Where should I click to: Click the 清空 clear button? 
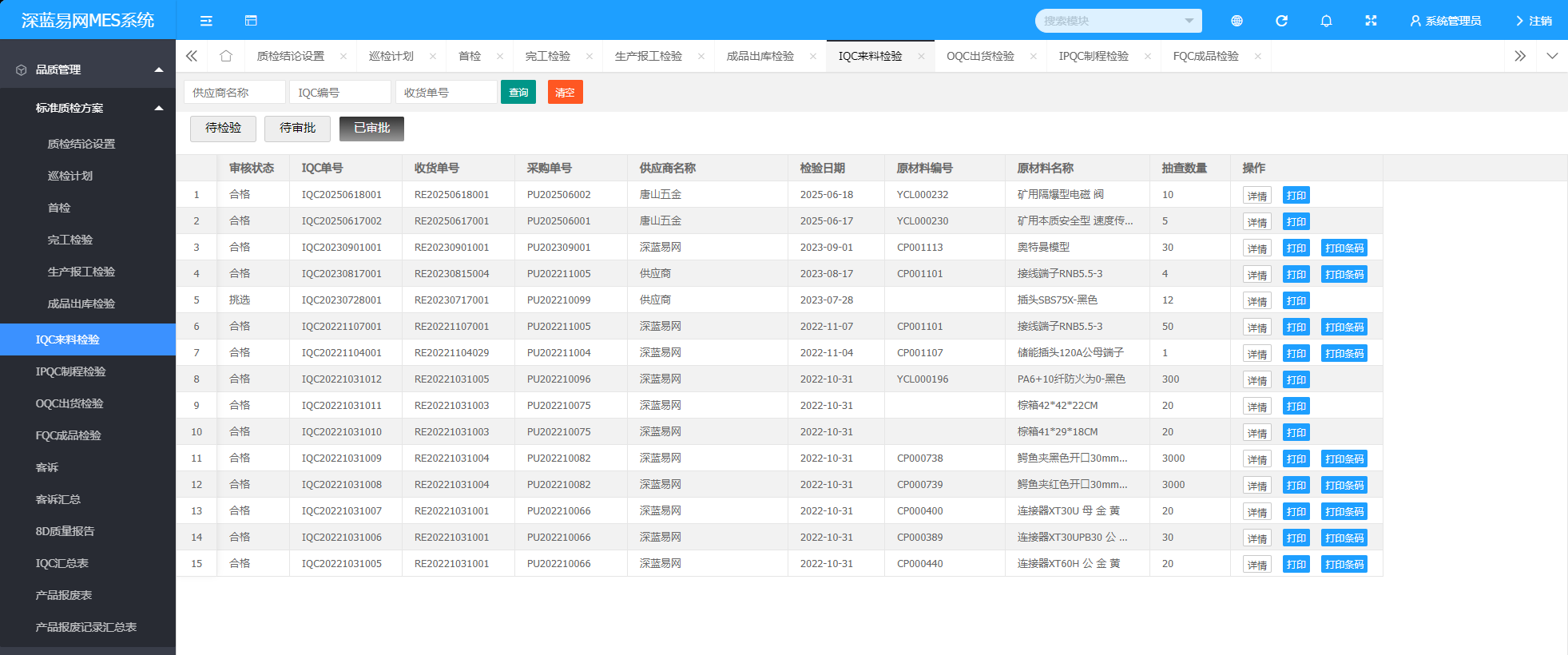point(565,92)
